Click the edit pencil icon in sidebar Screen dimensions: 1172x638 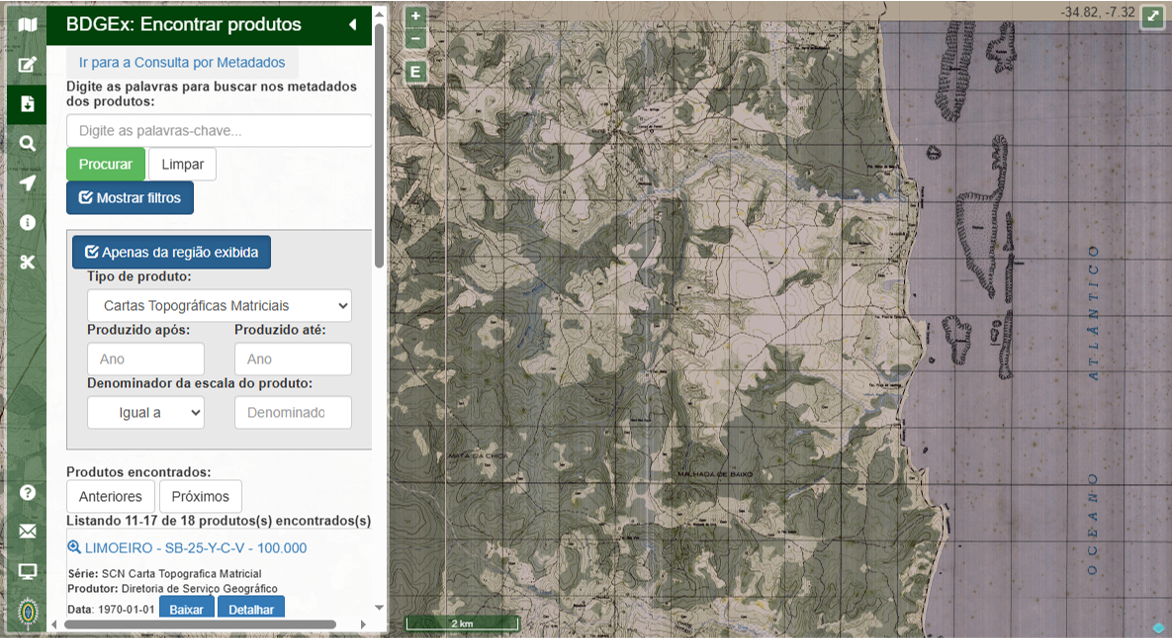click(27, 65)
